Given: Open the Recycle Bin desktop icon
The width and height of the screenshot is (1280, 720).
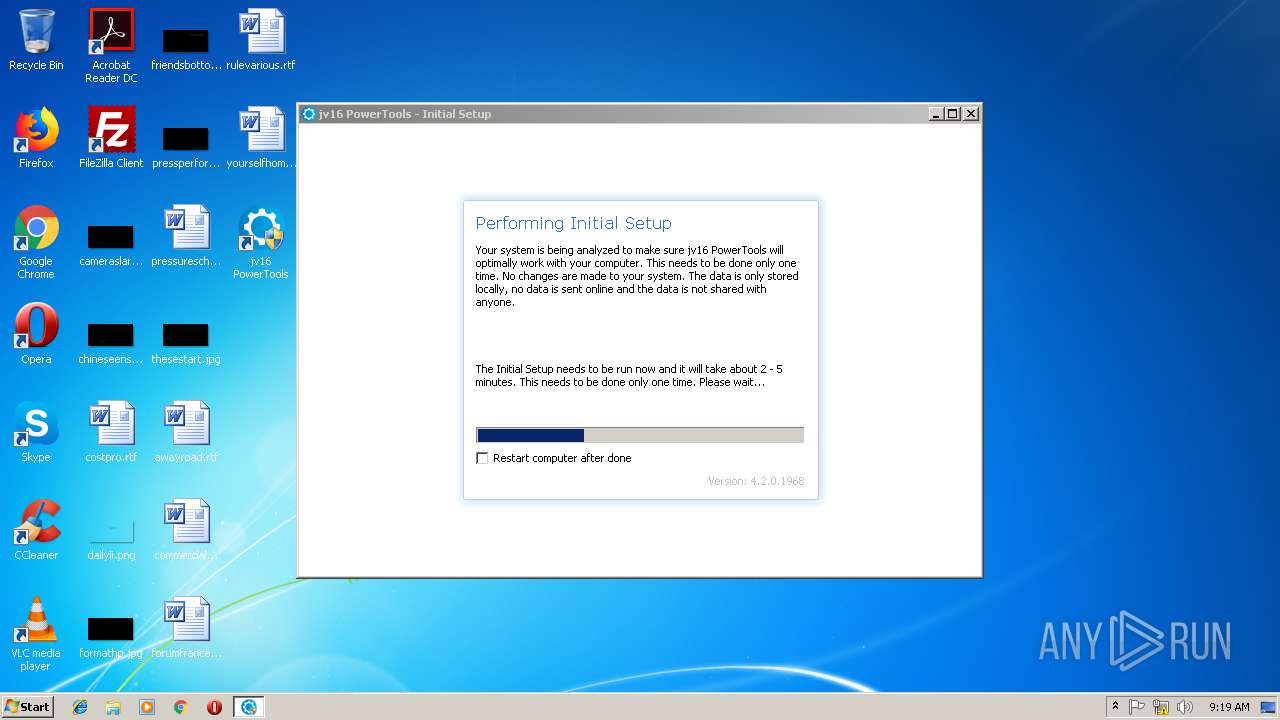Looking at the screenshot, I should click(36, 40).
